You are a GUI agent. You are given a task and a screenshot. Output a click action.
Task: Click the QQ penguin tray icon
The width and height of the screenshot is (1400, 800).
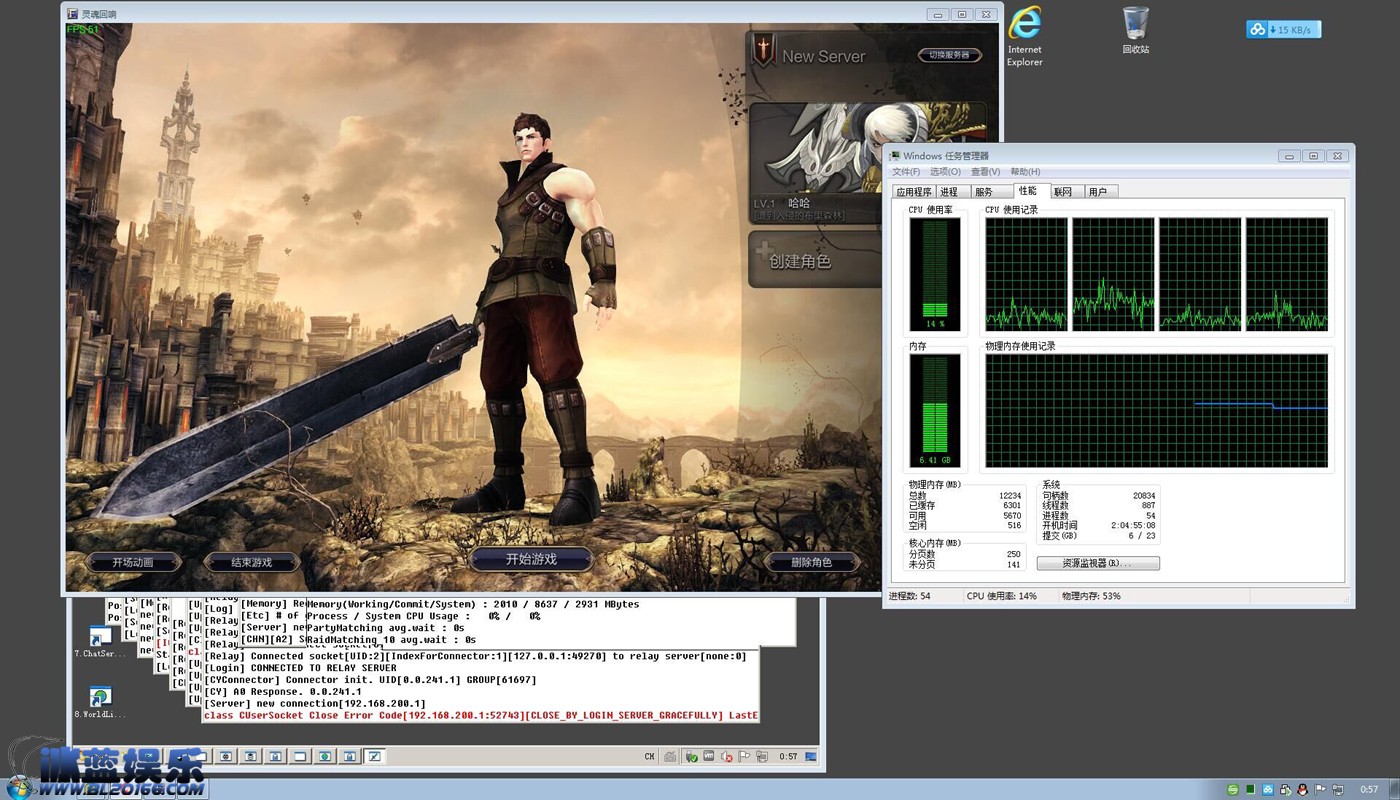tap(1302, 789)
